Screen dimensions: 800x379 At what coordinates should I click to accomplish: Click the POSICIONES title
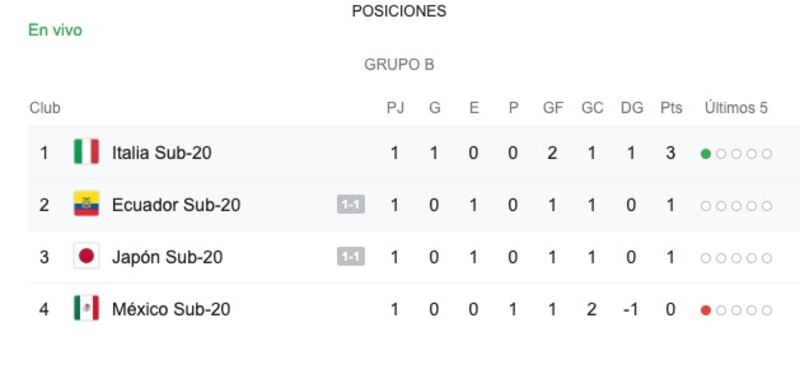[399, 11]
